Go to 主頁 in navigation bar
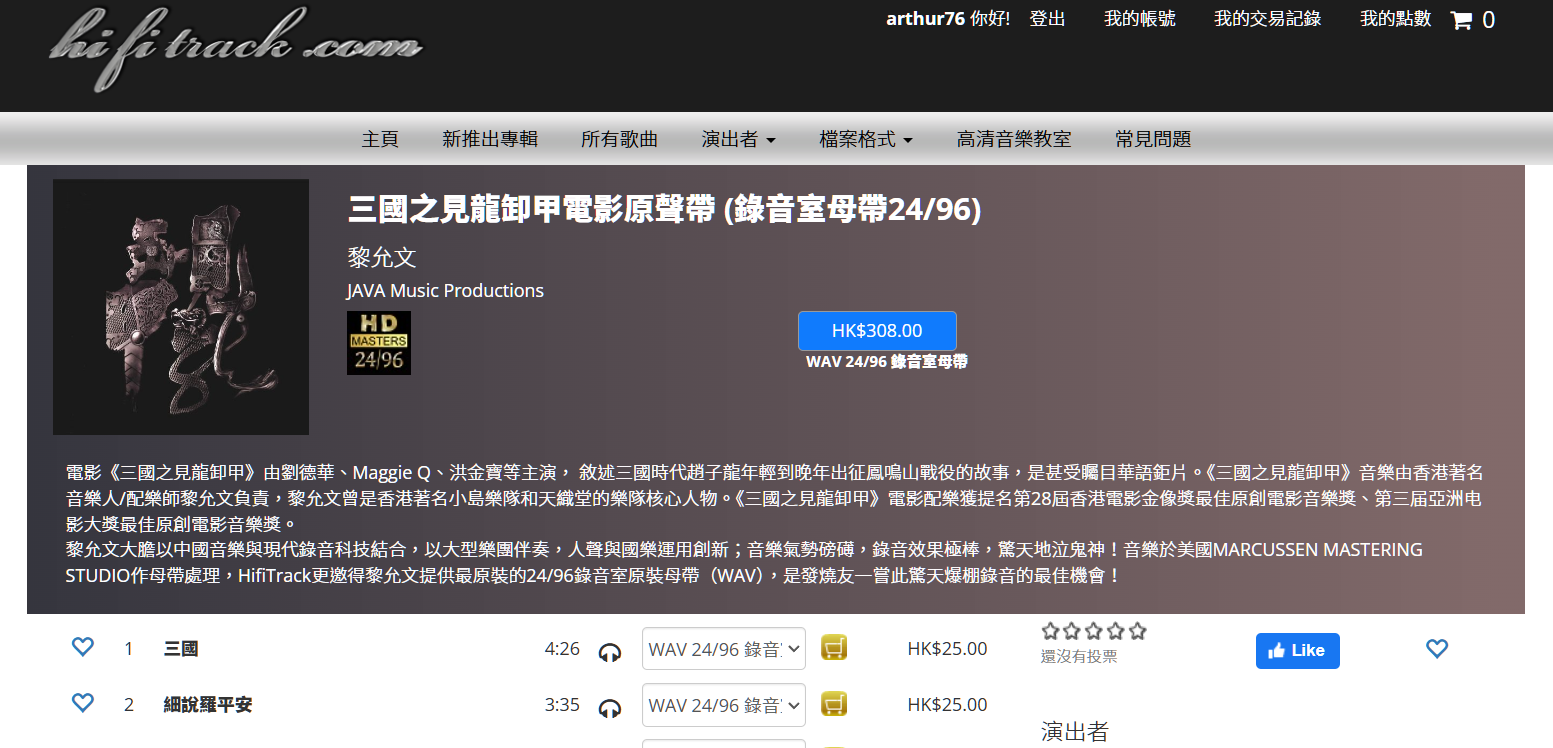The image size is (1553, 748). click(x=380, y=139)
